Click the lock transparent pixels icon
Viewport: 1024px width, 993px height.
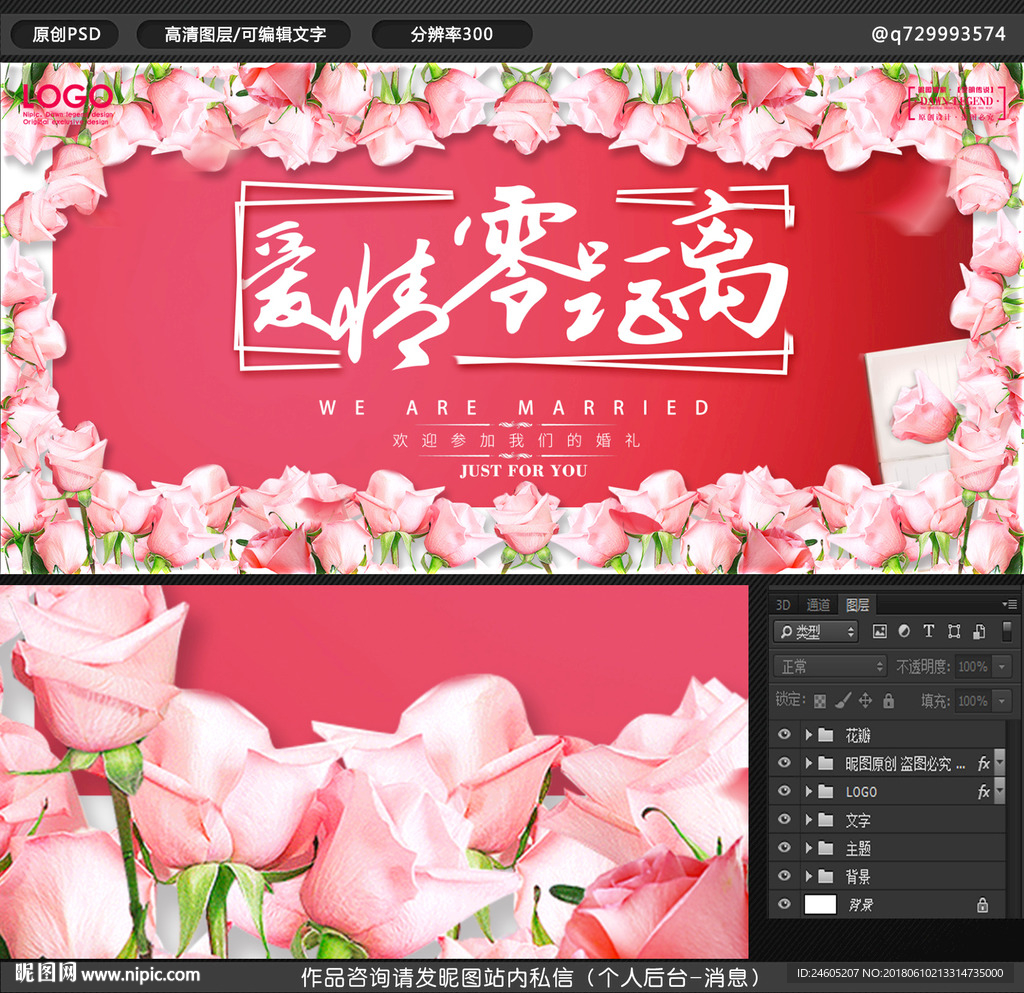(820, 700)
